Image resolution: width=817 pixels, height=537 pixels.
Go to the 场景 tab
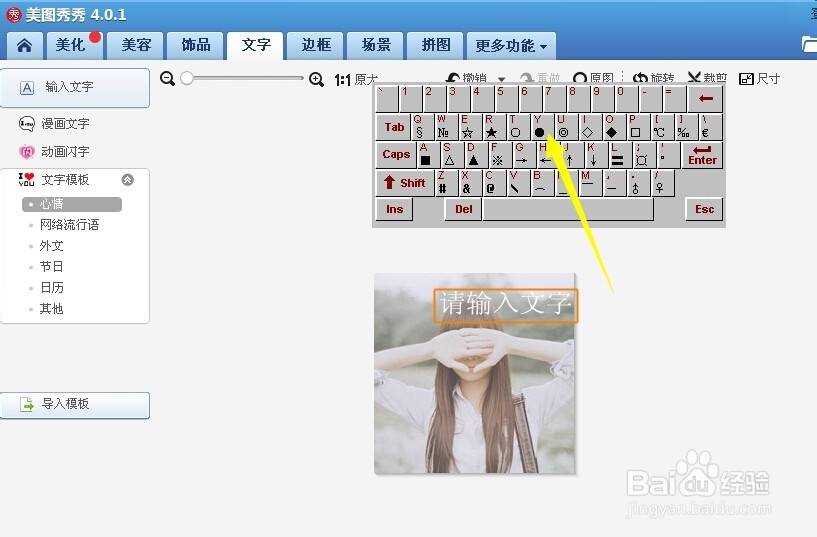(x=376, y=45)
